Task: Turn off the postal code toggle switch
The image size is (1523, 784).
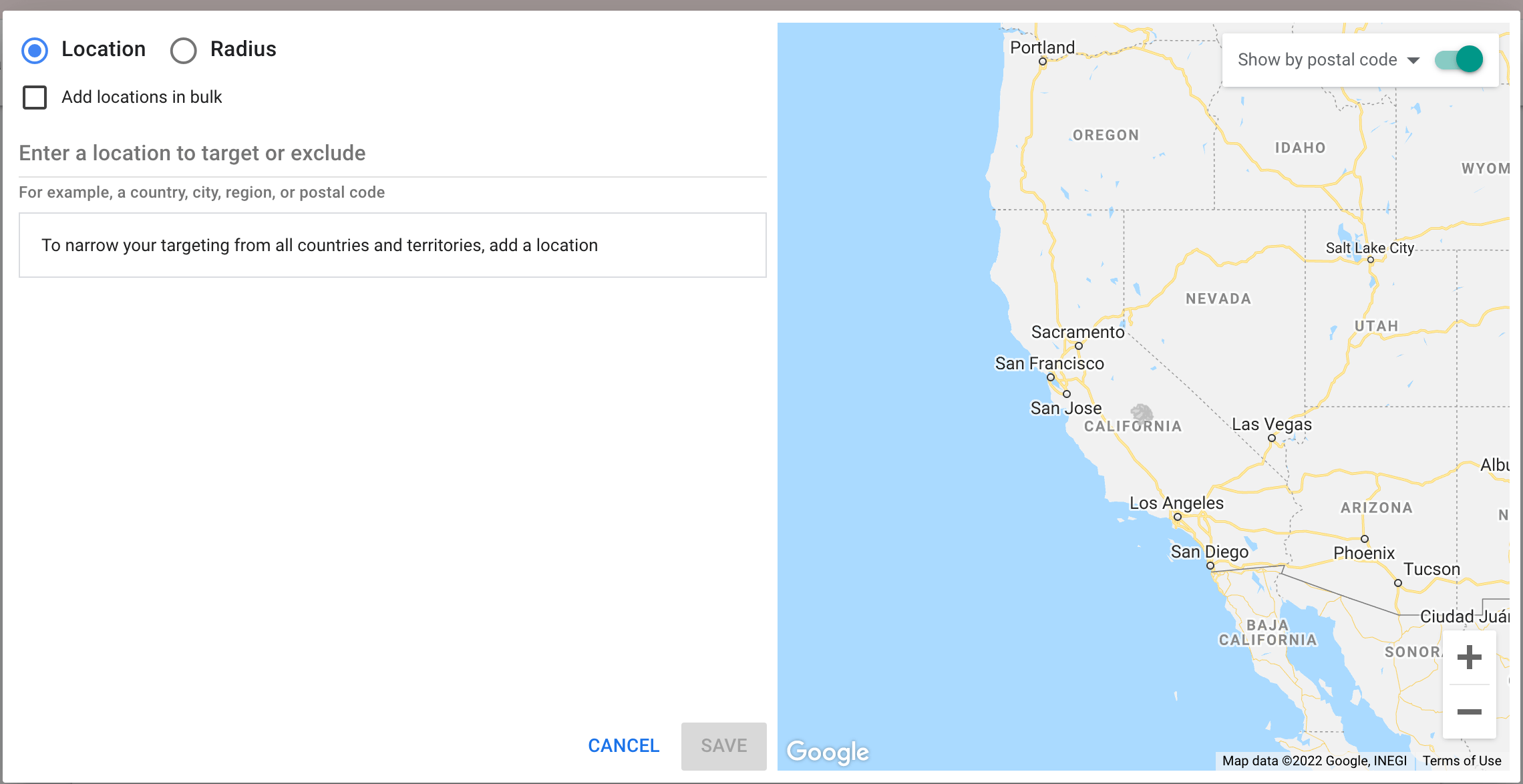Action: (x=1459, y=59)
